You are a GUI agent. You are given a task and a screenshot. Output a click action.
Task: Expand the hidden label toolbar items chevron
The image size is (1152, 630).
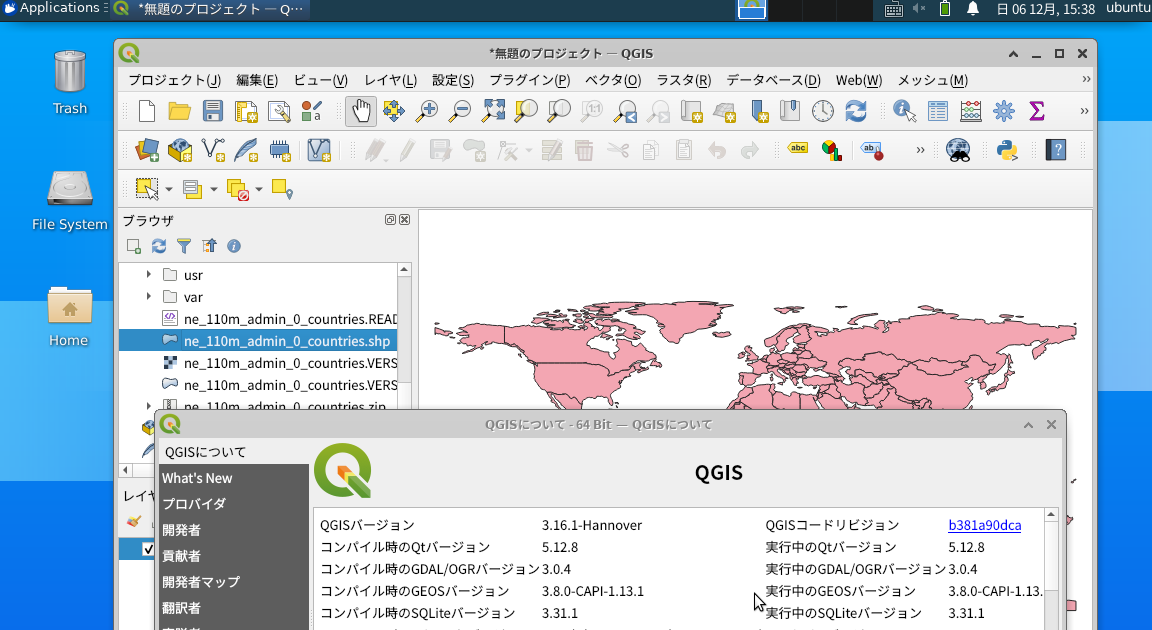(x=920, y=151)
